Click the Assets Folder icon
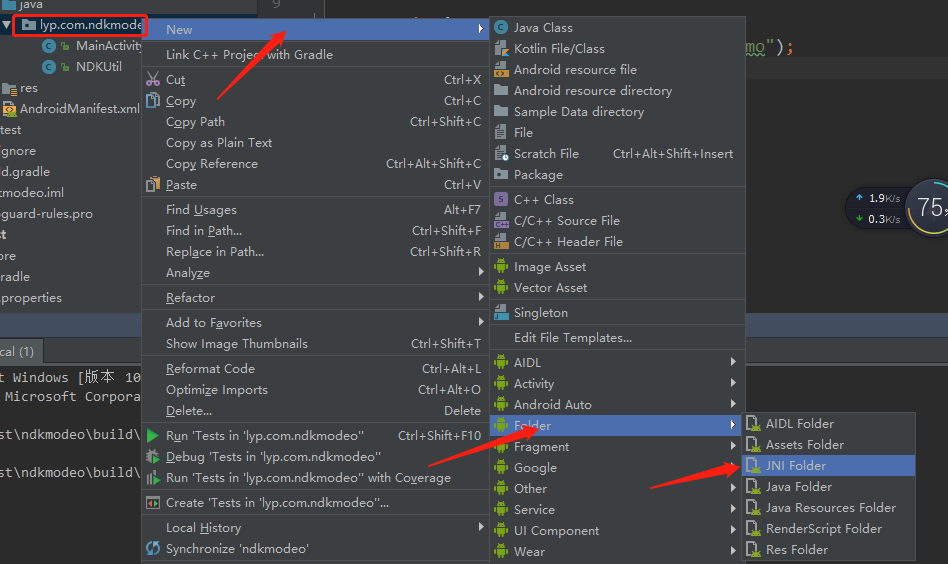The width and height of the screenshot is (948, 564). pos(753,444)
